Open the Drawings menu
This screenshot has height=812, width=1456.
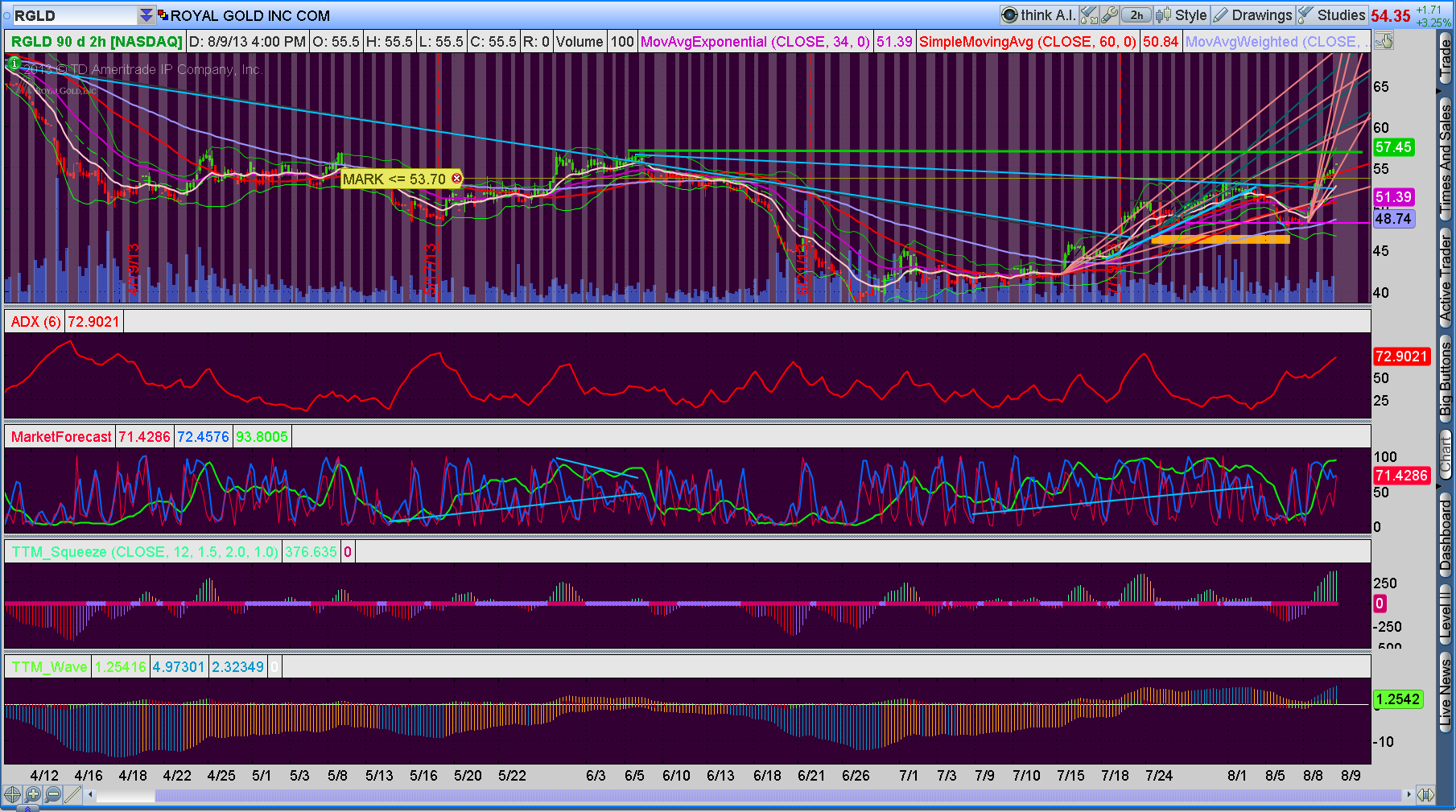[x=1252, y=15]
